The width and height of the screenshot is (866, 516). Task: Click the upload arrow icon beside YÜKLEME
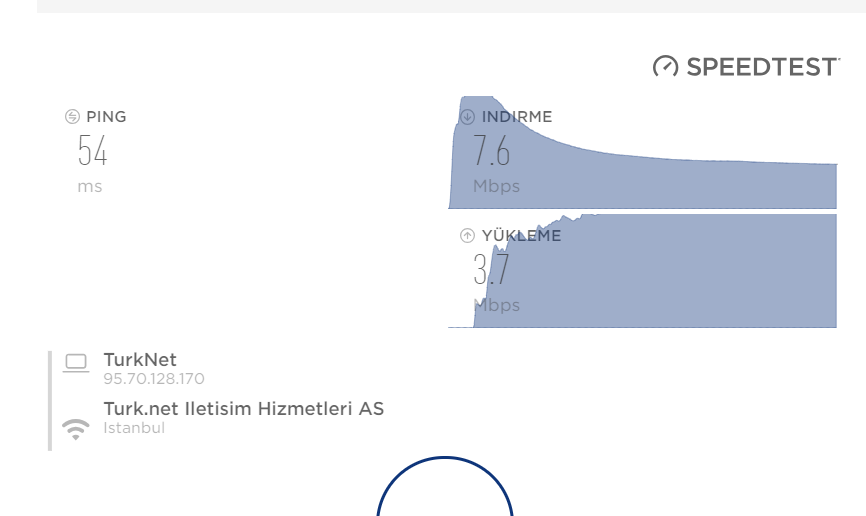(467, 235)
